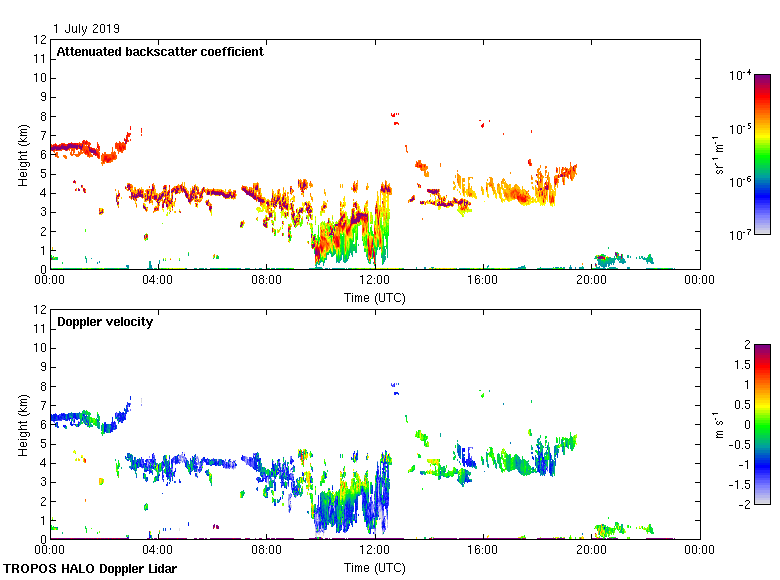Select the 'Attenuated backscatter coefficient' panel title
The width and height of the screenshot is (780, 580).
160,51
